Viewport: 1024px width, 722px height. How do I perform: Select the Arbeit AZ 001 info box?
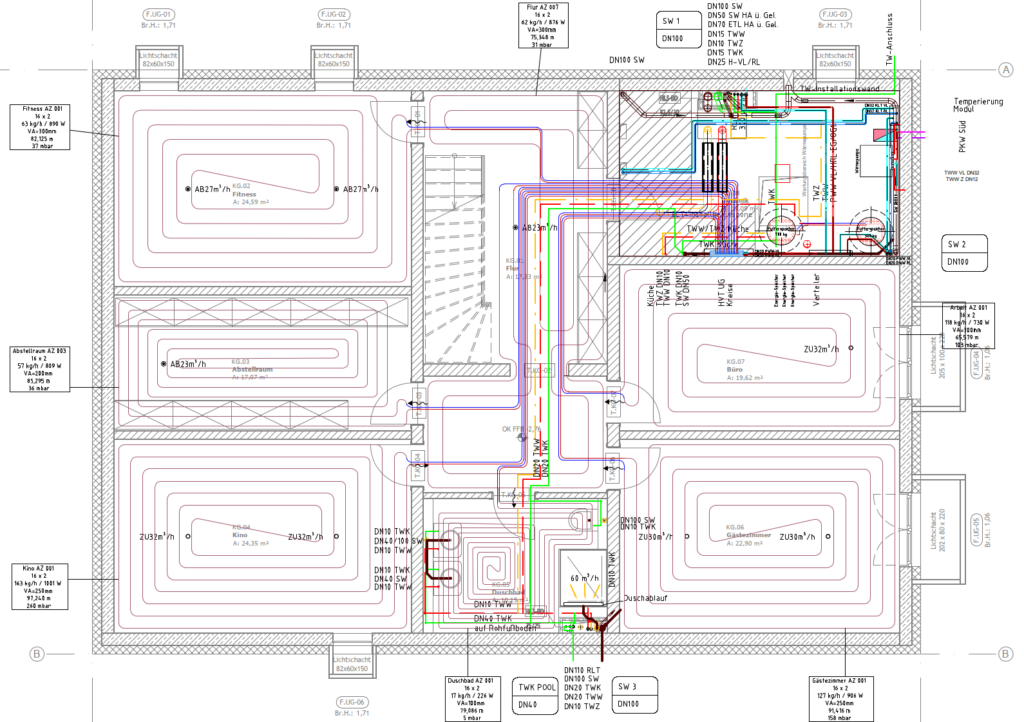coord(968,325)
